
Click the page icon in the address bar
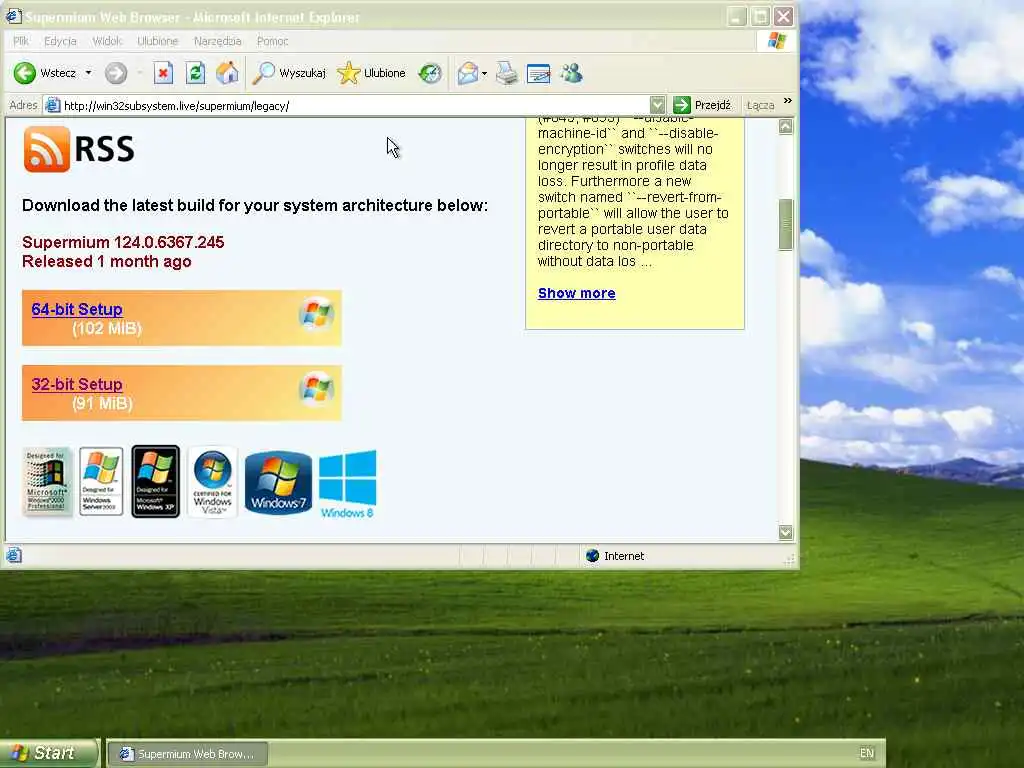tap(52, 105)
